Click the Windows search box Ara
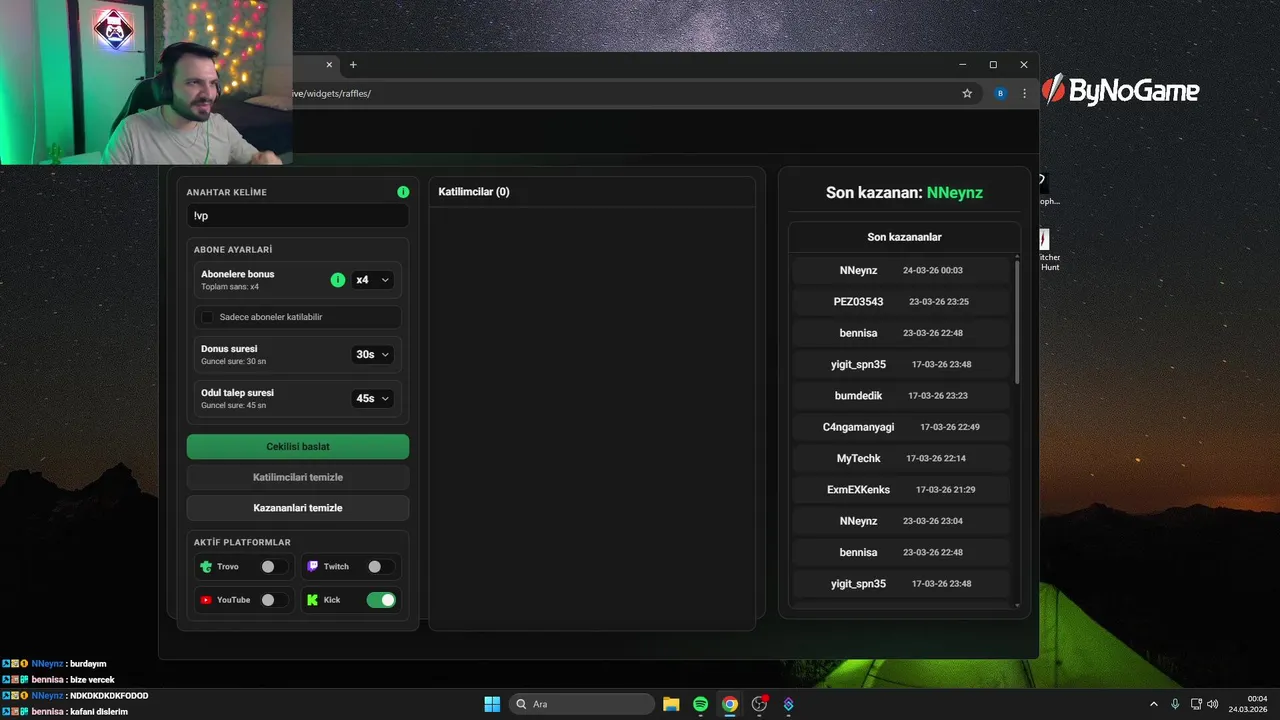1280x720 pixels. (x=582, y=704)
